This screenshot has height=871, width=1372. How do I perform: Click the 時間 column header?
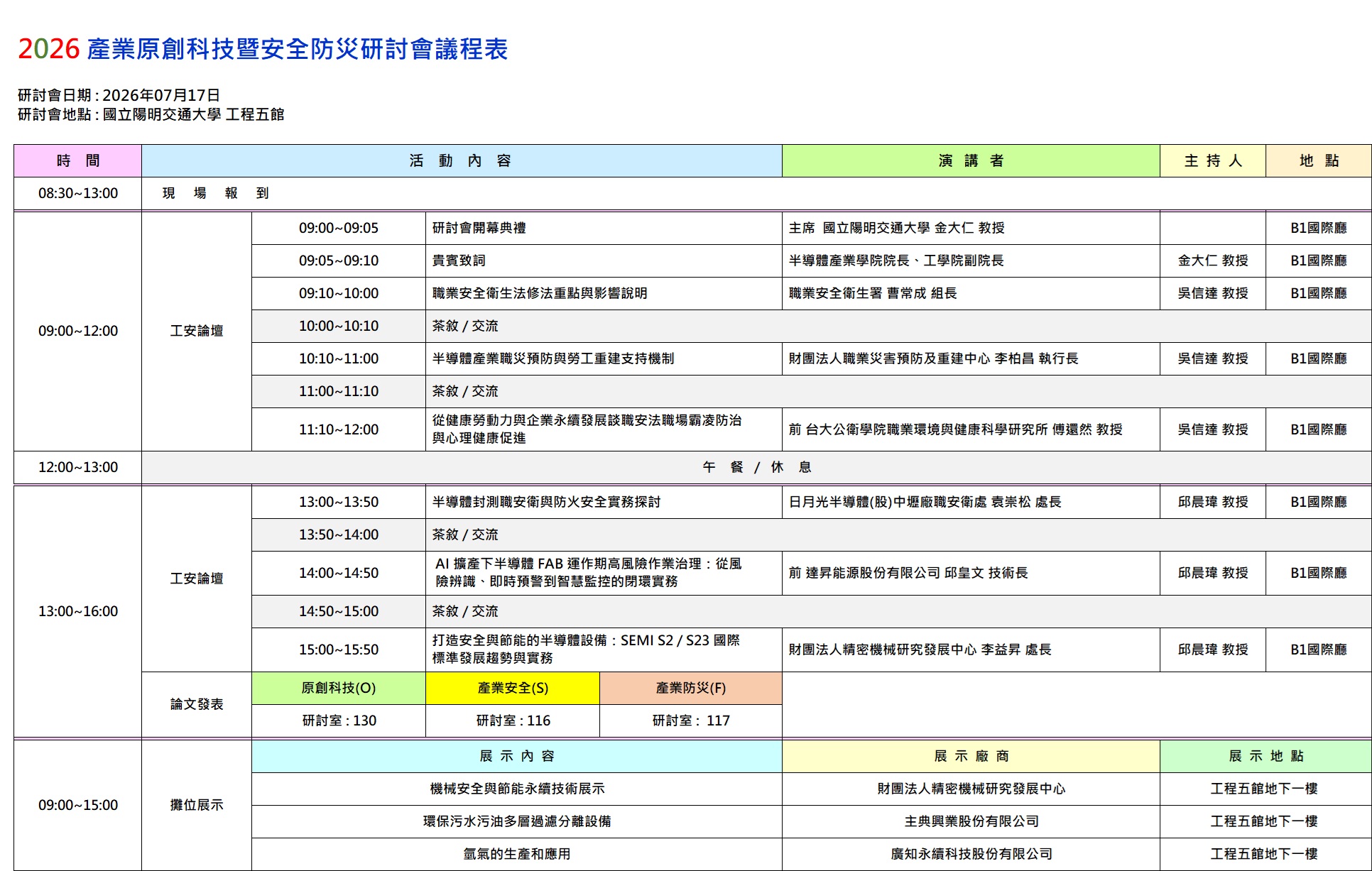point(78,160)
